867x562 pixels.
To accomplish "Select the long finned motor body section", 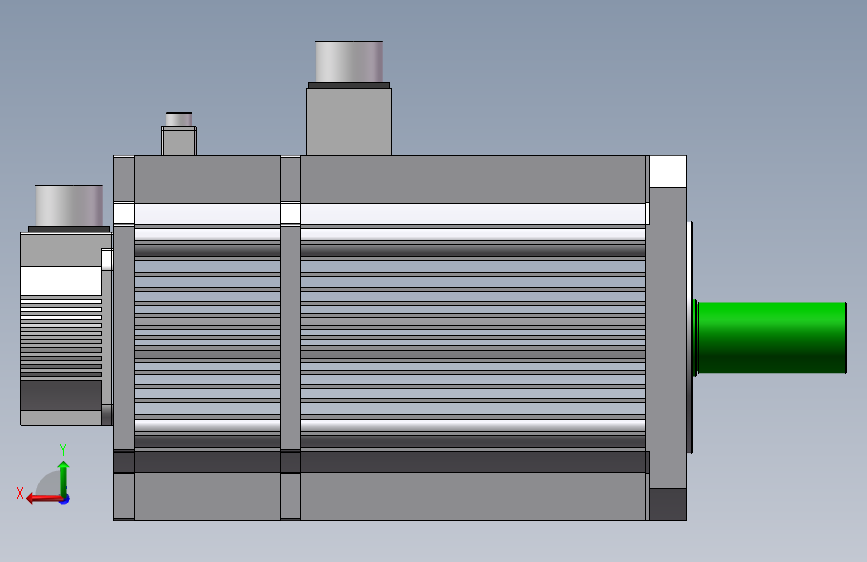I will [x=473, y=337].
